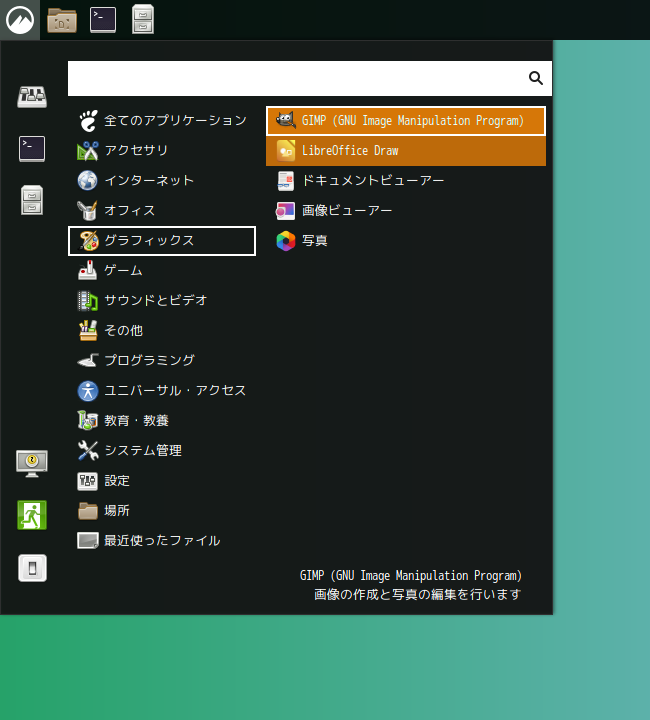Select the サウンドとビデオ category
This screenshot has height=720, width=650.
pyautogui.click(x=162, y=301)
